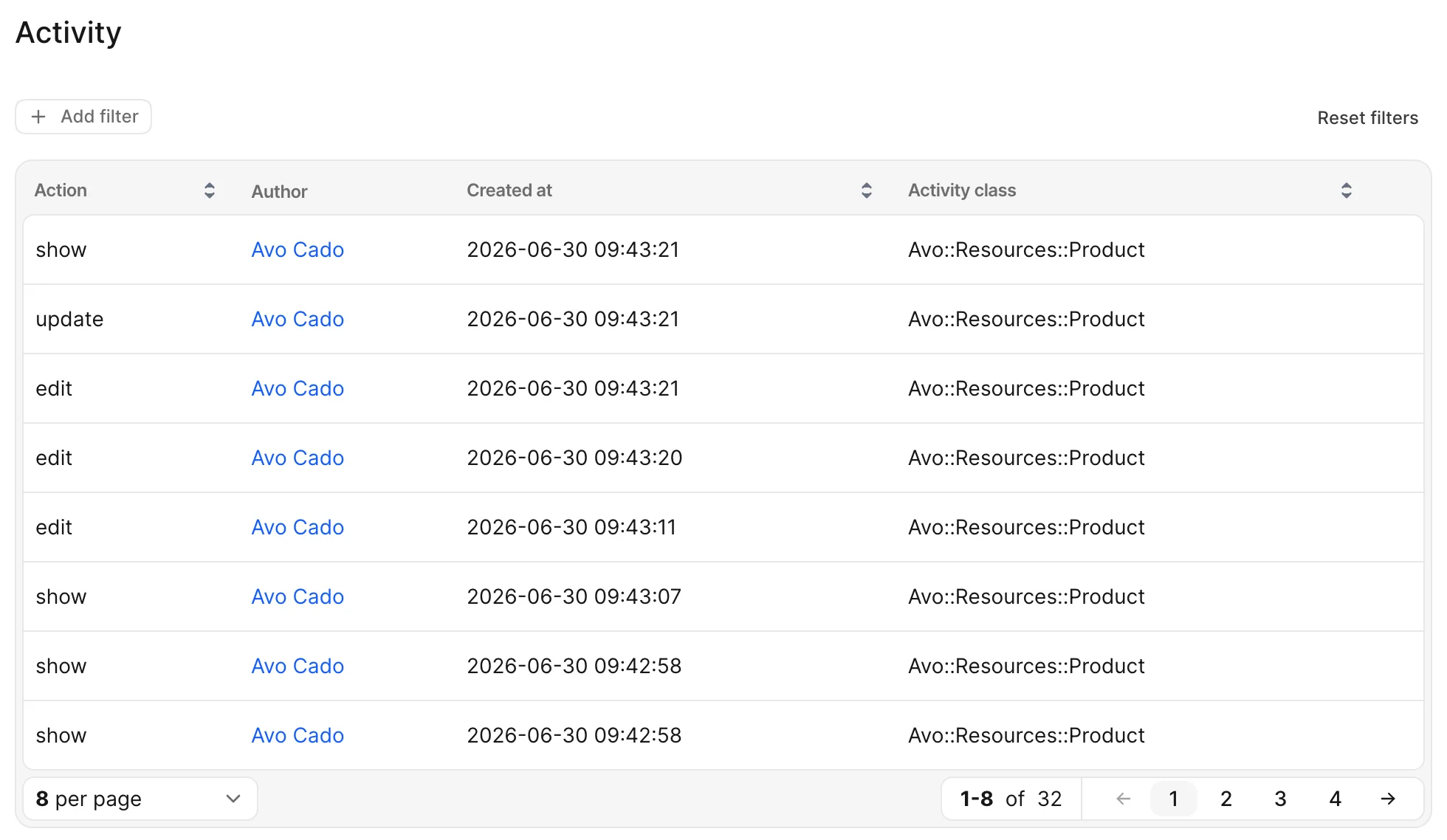Viewport: 1447px width, 840px height.
Task: Click timestamp 2026-06-30 09:43:20
Action: [574, 458]
